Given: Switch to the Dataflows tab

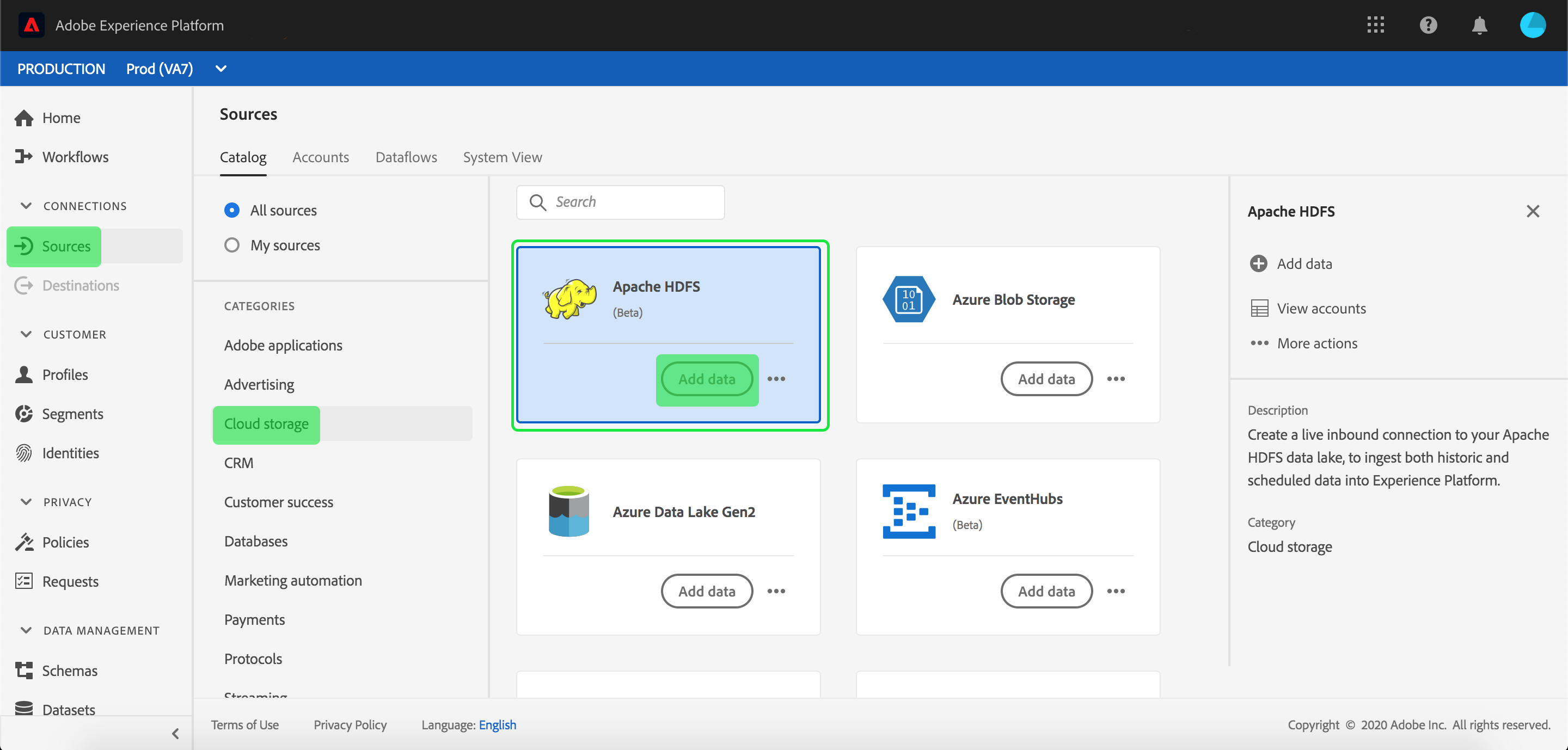Looking at the screenshot, I should (x=406, y=157).
